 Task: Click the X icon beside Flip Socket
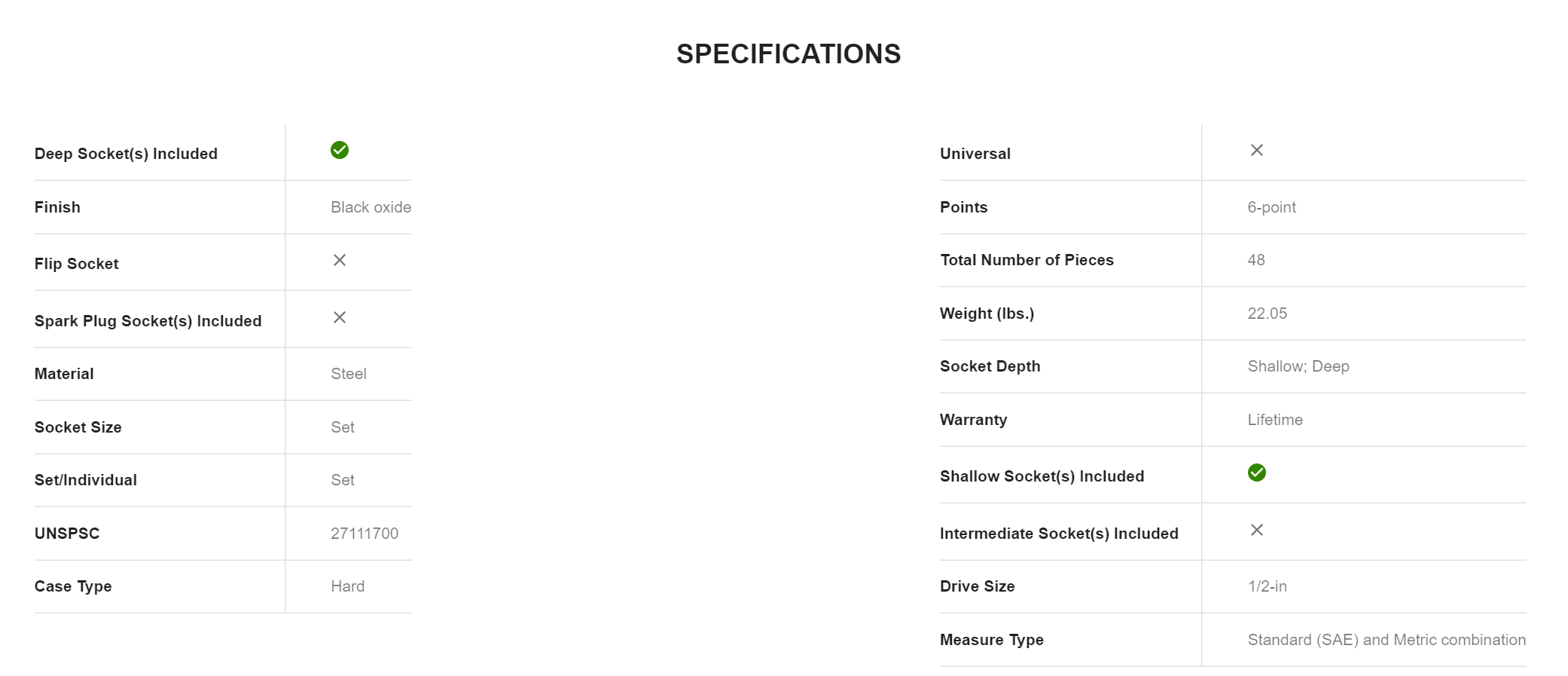click(x=340, y=260)
